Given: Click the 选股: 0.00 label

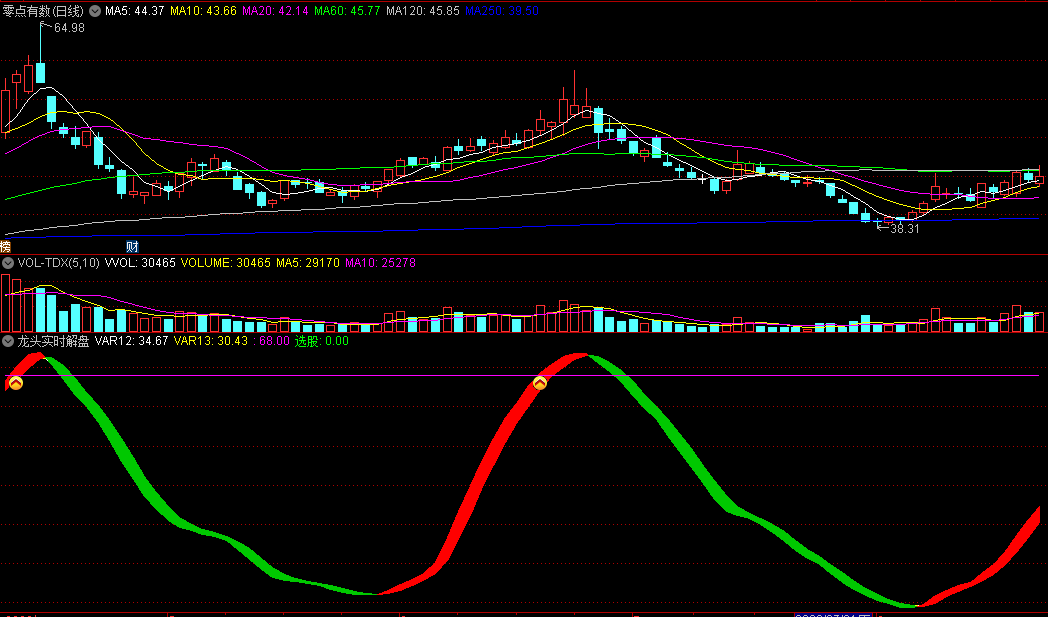Looking at the screenshot, I should tap(321, 341).
